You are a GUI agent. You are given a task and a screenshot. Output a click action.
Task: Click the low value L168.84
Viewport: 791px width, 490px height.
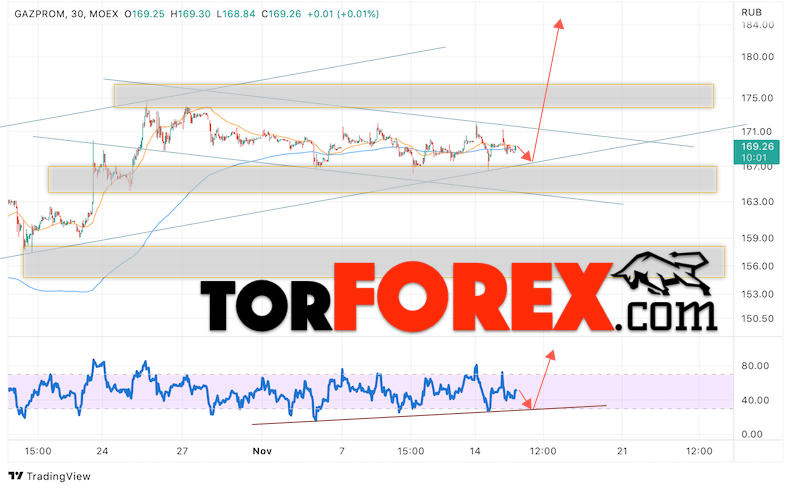(x=236, y=14)
